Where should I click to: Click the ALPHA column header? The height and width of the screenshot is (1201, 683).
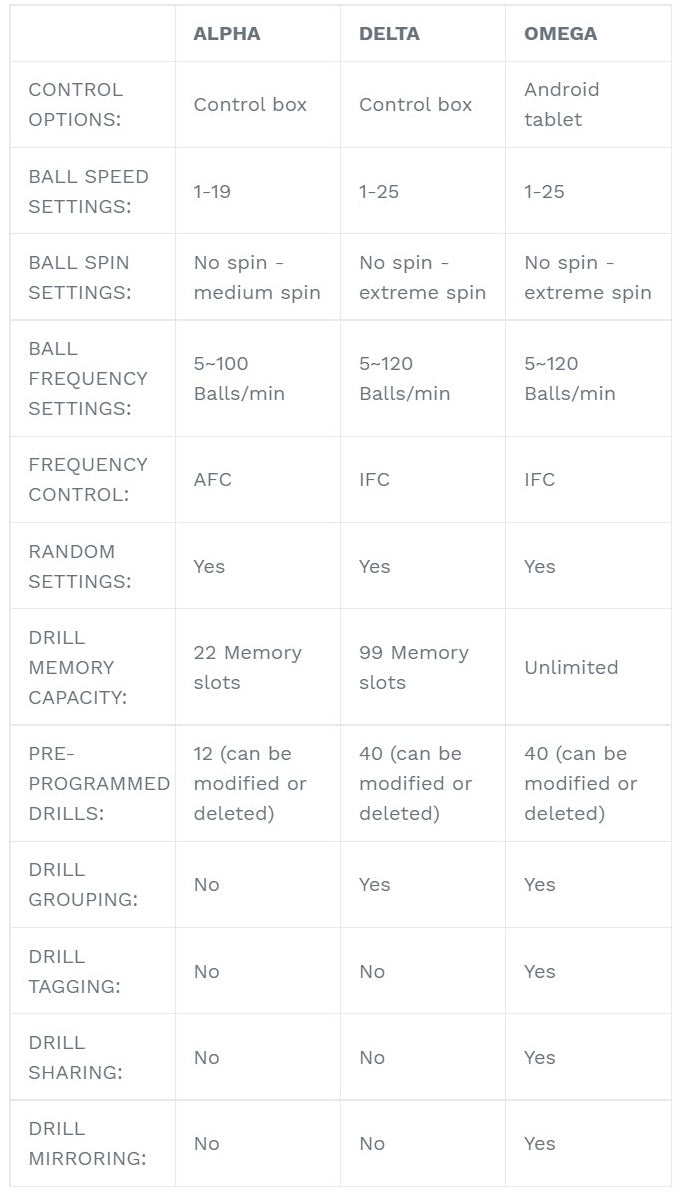click(227, 33)
